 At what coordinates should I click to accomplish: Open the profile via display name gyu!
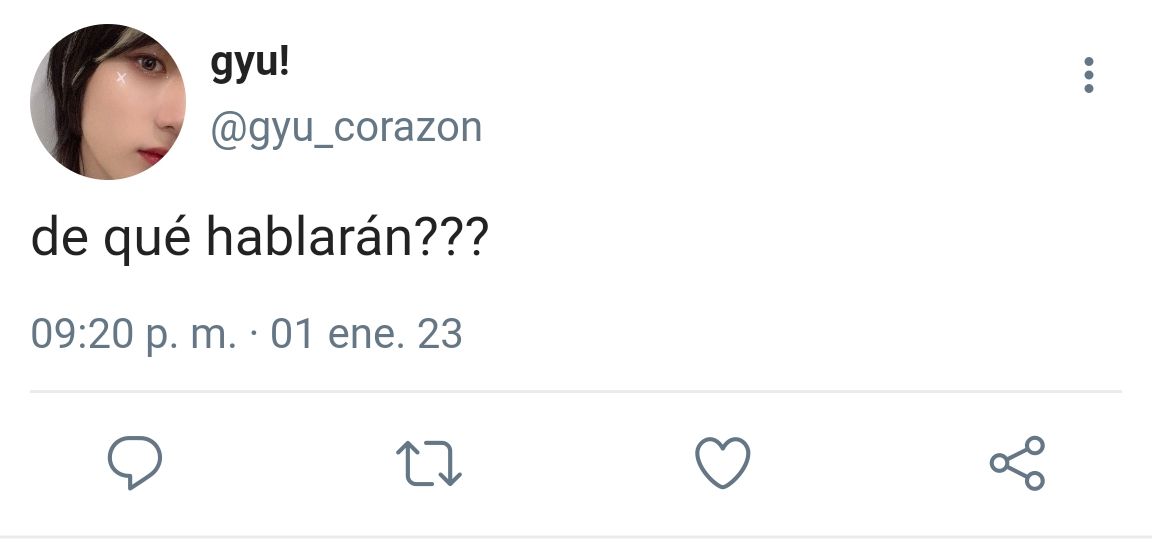point(250,65)
